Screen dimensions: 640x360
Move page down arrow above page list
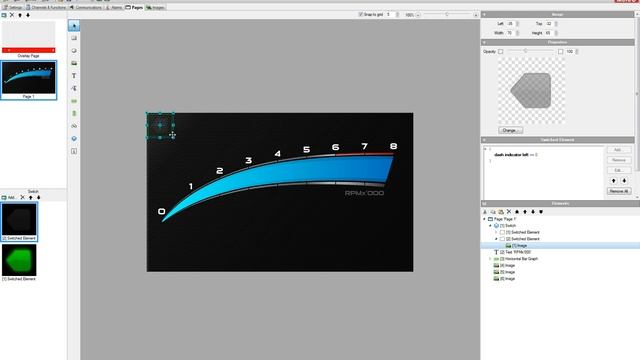28,15
